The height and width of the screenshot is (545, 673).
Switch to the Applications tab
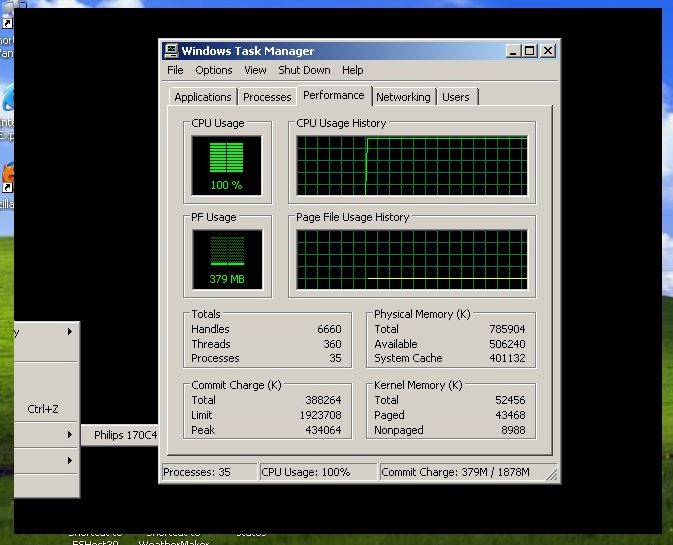tap(203, 97)
